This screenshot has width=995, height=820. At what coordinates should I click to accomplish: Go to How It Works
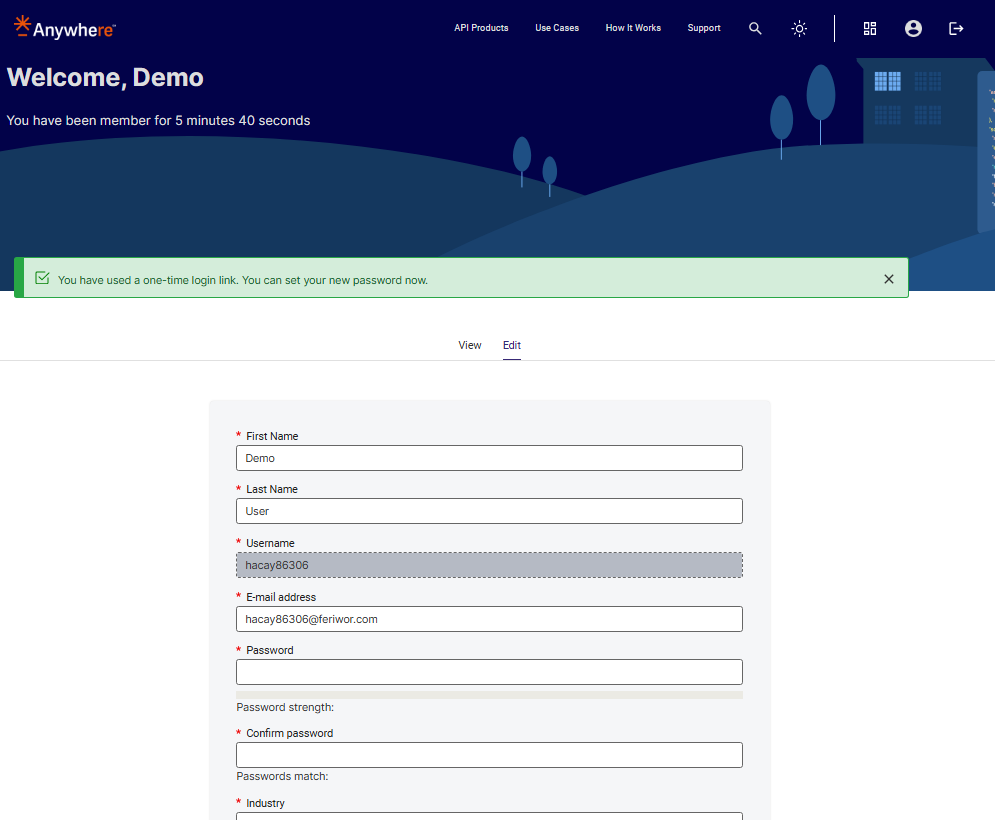633,28
